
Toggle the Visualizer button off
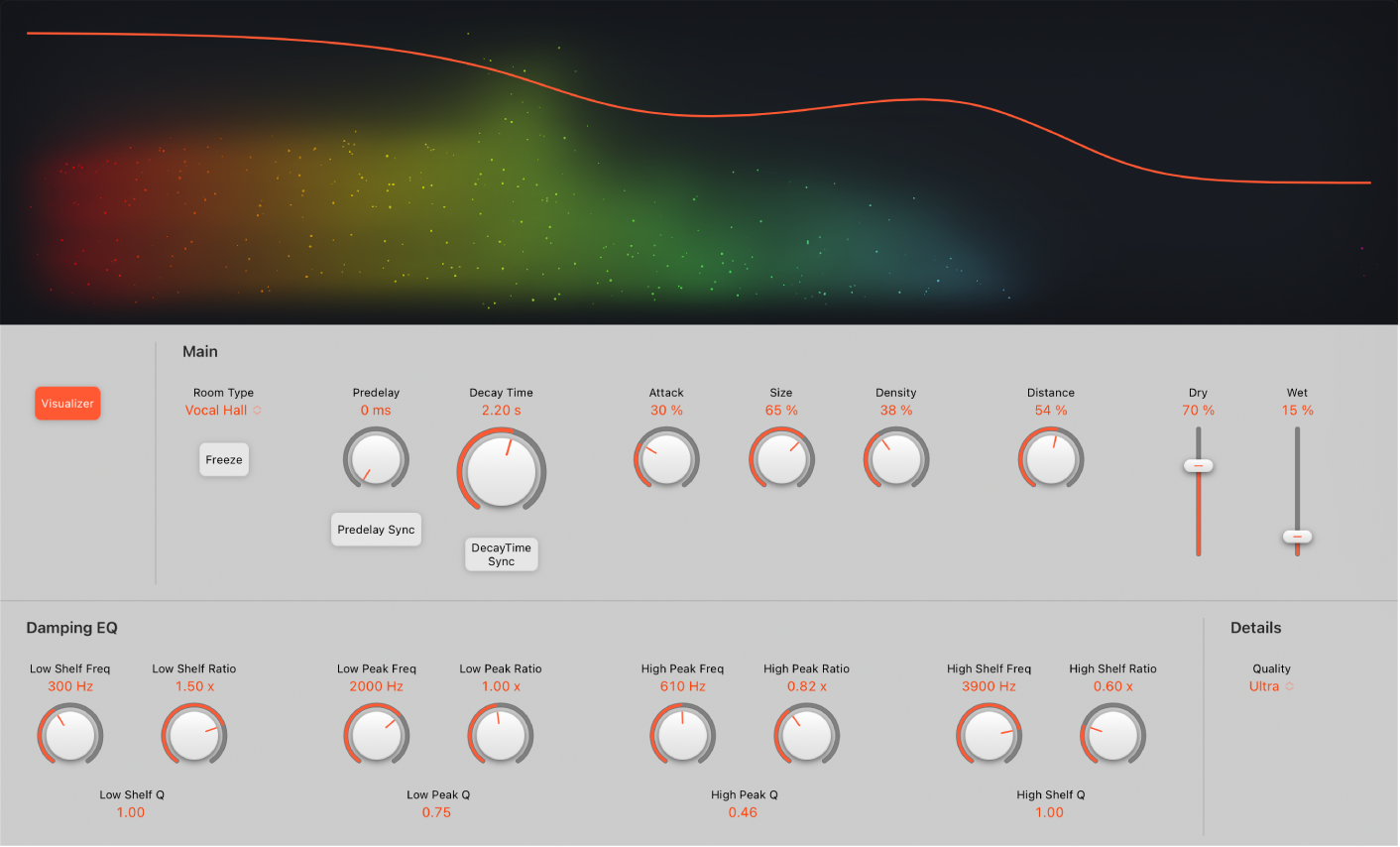(67, 404)
